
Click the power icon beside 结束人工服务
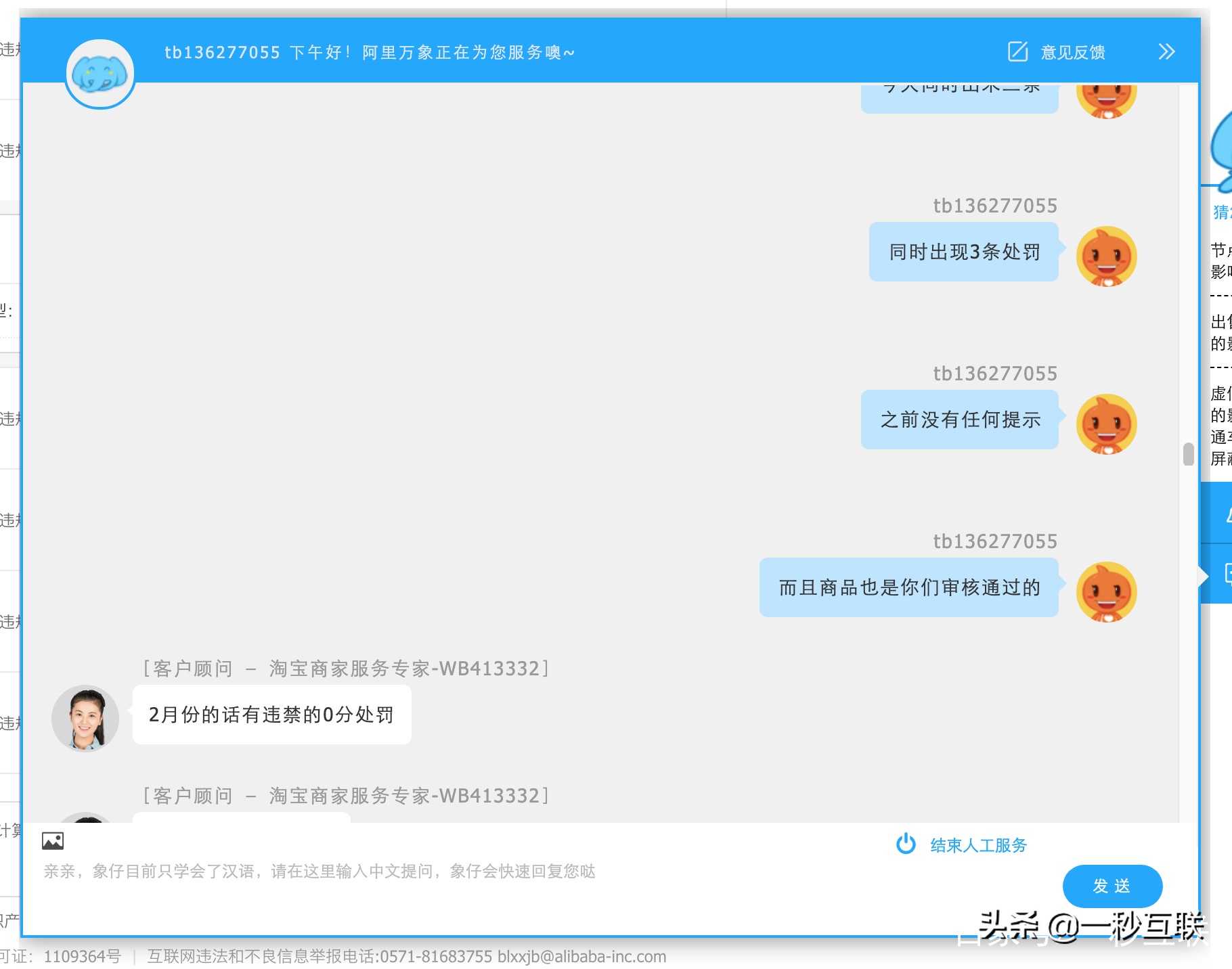pyautogui.click(x=907, y=844)
